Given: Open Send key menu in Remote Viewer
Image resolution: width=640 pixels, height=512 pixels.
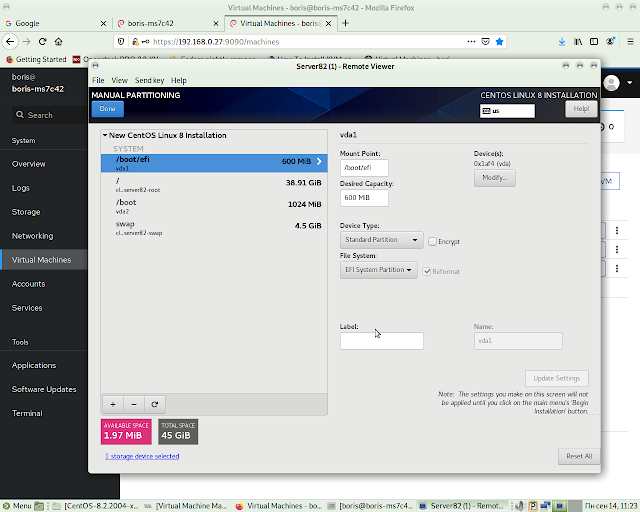Looking at the screenshot, I should tap(149, 80).
